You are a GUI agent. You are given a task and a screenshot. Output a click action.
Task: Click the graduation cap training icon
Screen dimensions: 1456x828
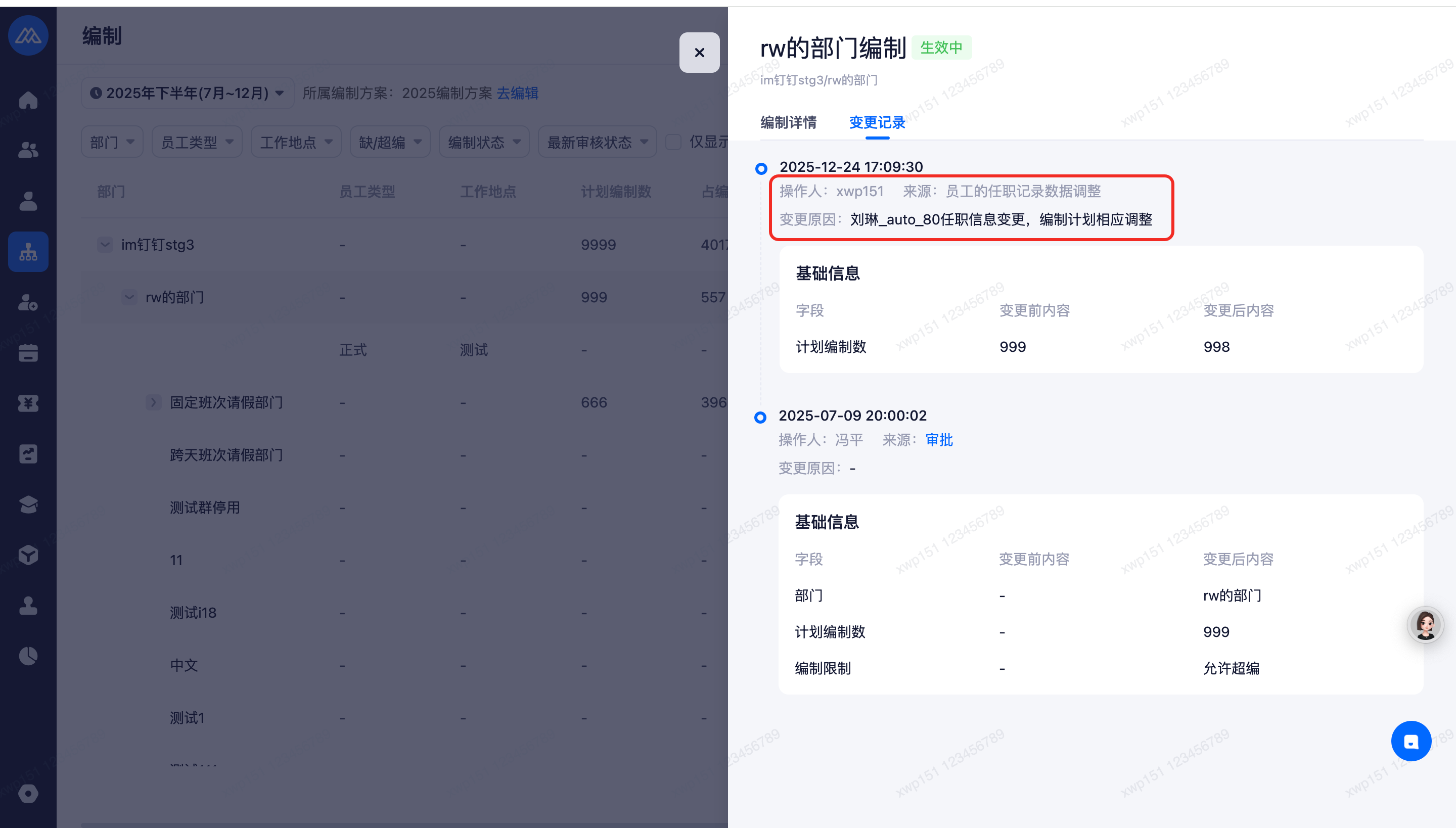[x=28, y=504]
